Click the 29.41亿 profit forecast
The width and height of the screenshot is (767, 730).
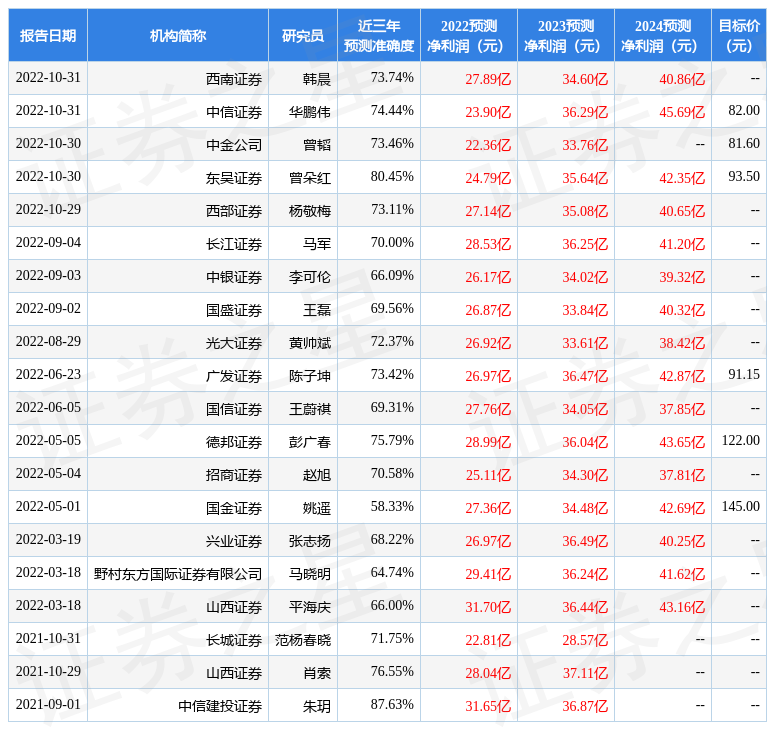(488, 574)
